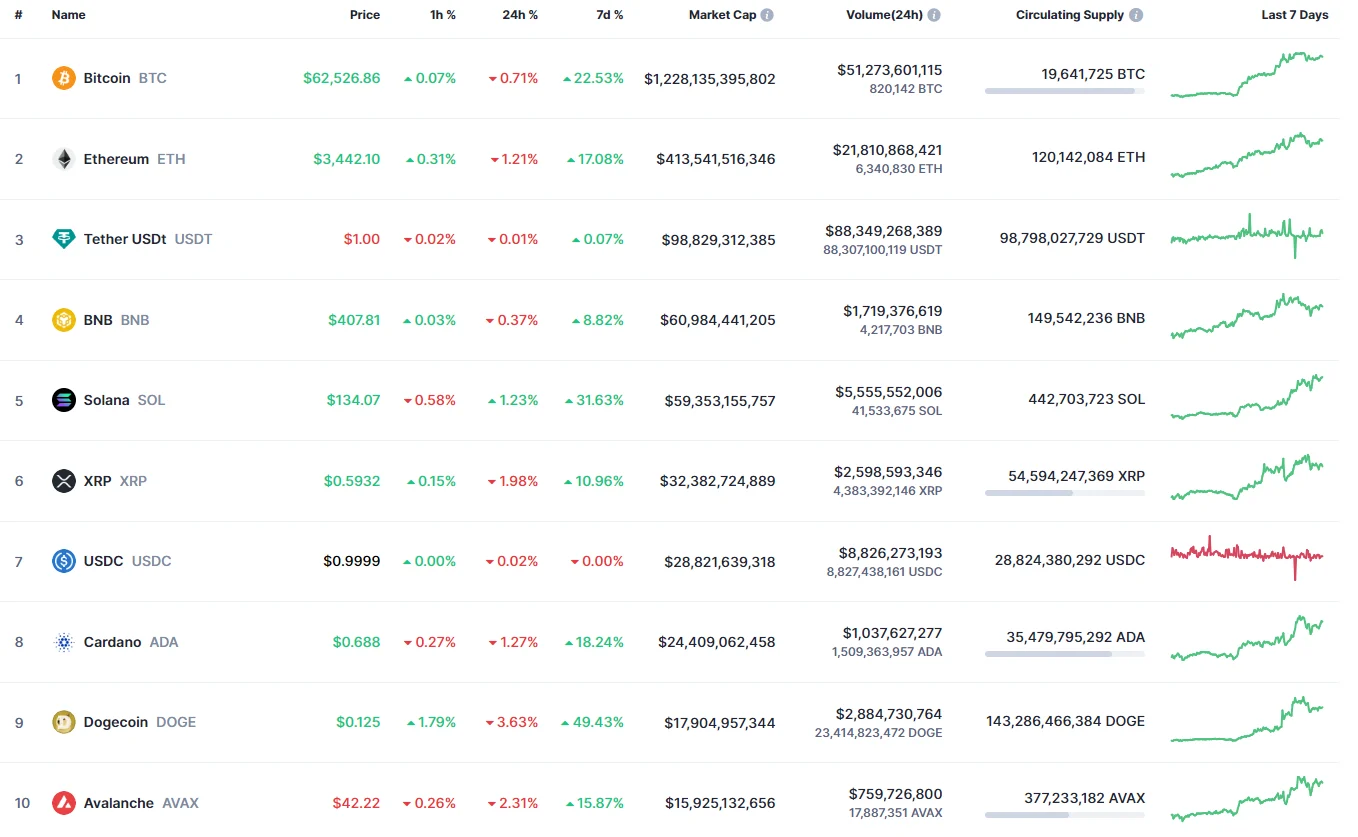Image resolution: width=1358 pixels, height=837 pixels.
Task: Sort the table by Price column
Action: point(365,15)
